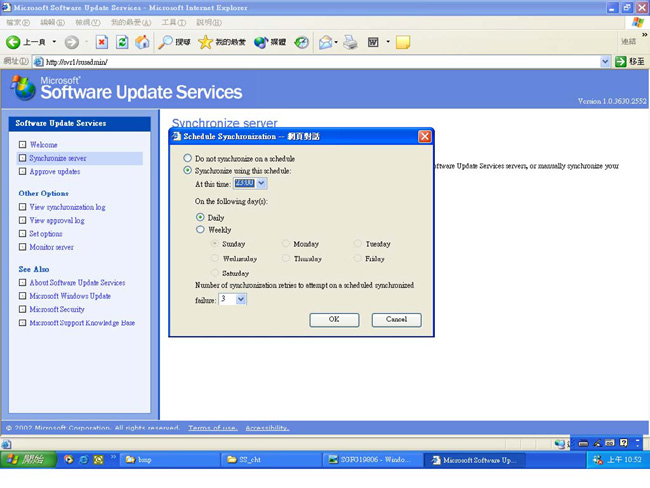Image resolution: width=650 pixels, height=488 pixels.
Task: Select the Wednesday radio button
Action: [215, 258]
